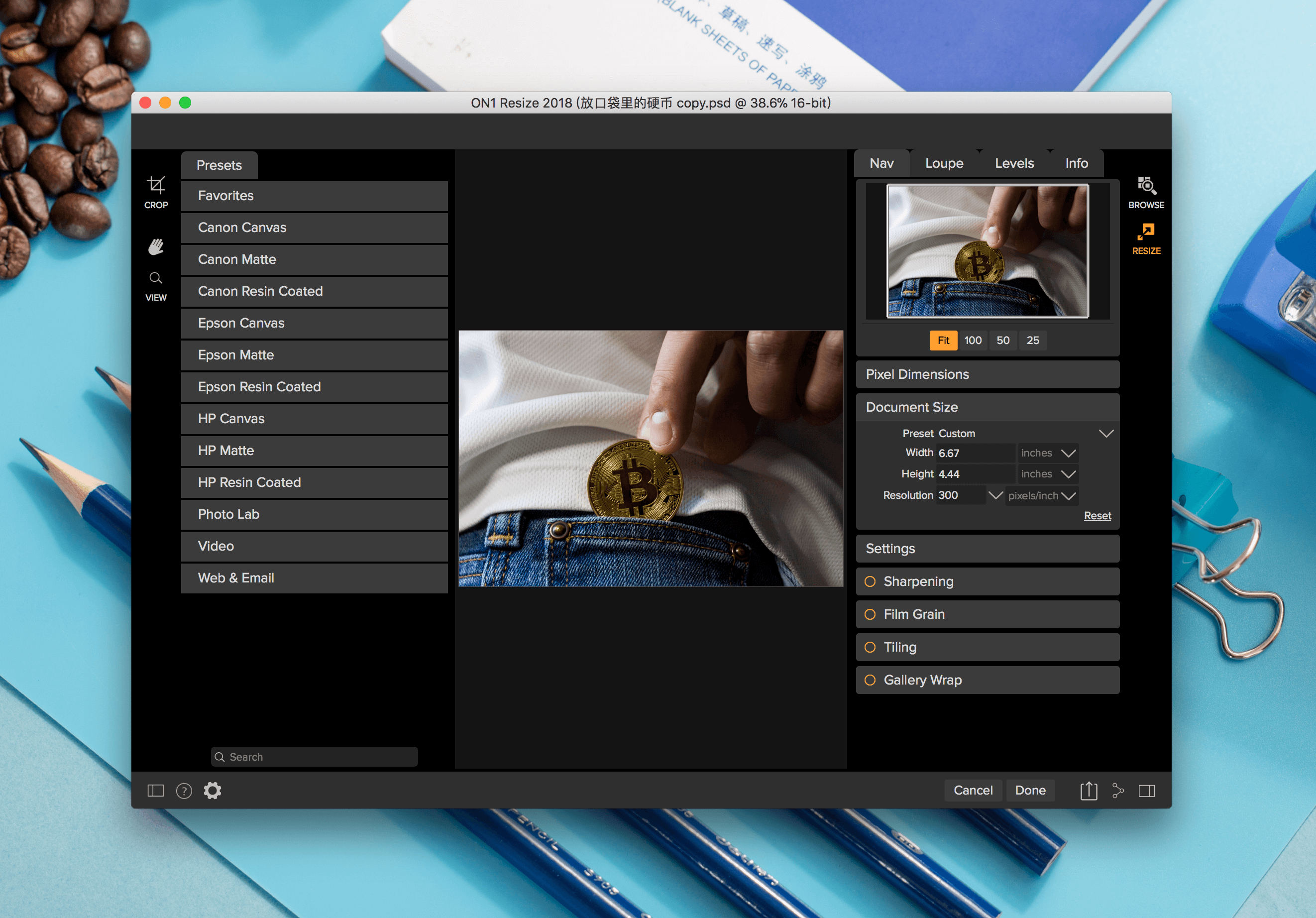
Task: Open the Video preset category
Action: tap(314, 546)
